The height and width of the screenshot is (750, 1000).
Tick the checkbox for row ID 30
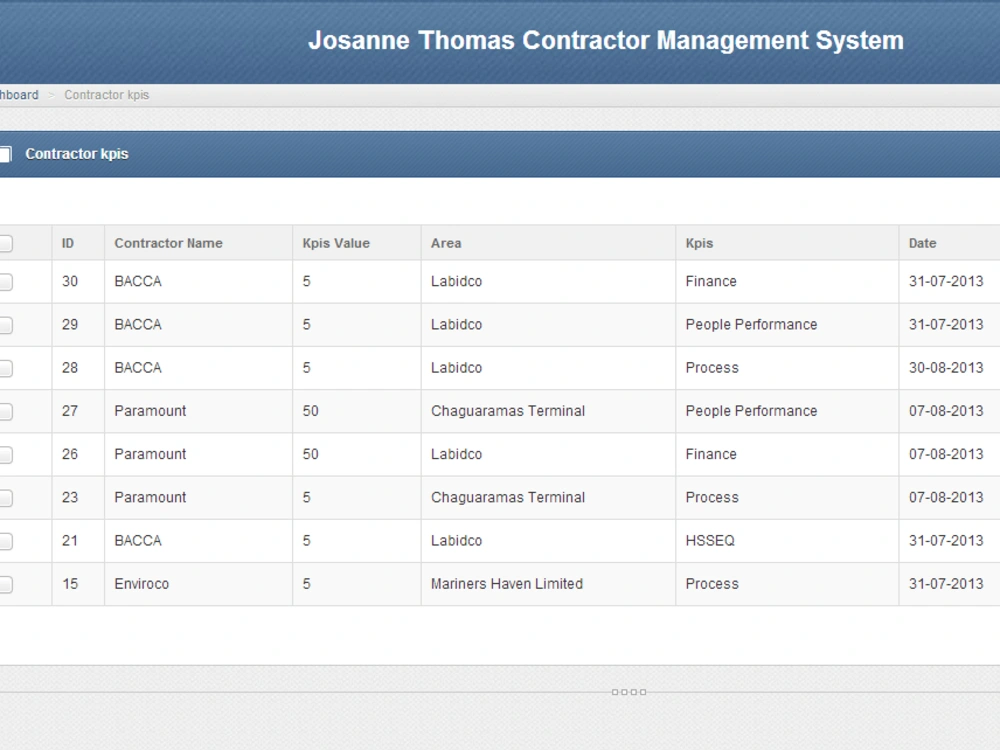tap(5, 282)
